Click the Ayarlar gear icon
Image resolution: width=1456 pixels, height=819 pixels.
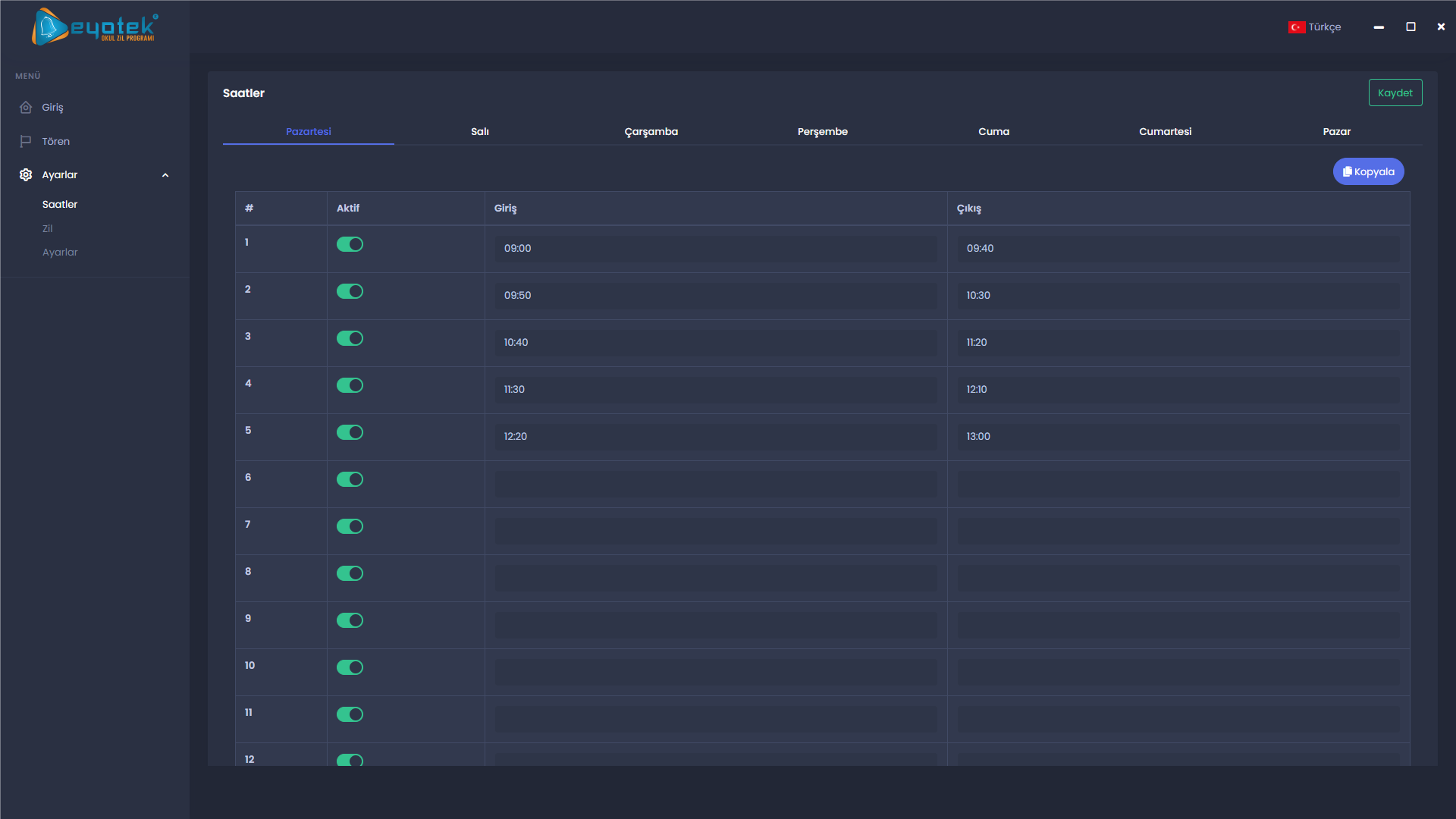click(x=26, y=174)
